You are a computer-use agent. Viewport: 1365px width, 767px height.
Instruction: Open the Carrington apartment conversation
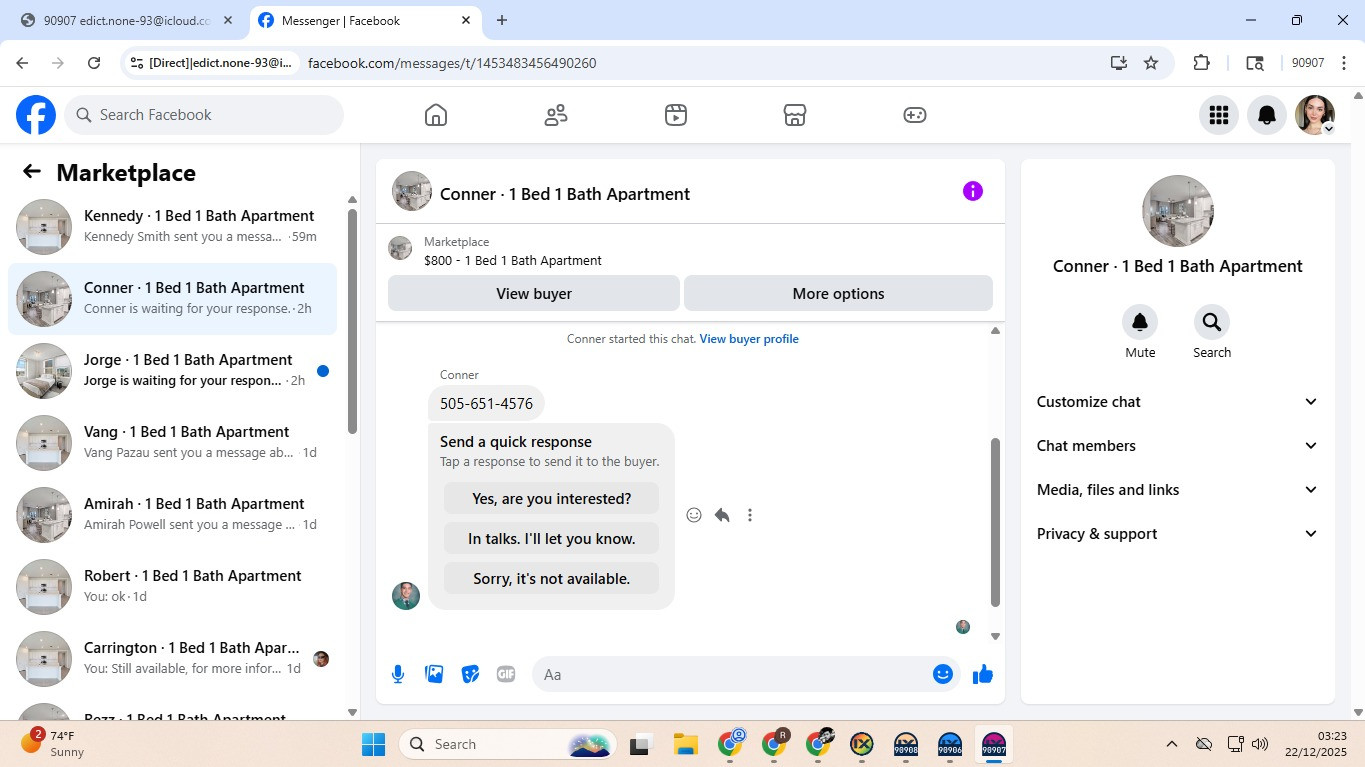click(172, 659)
